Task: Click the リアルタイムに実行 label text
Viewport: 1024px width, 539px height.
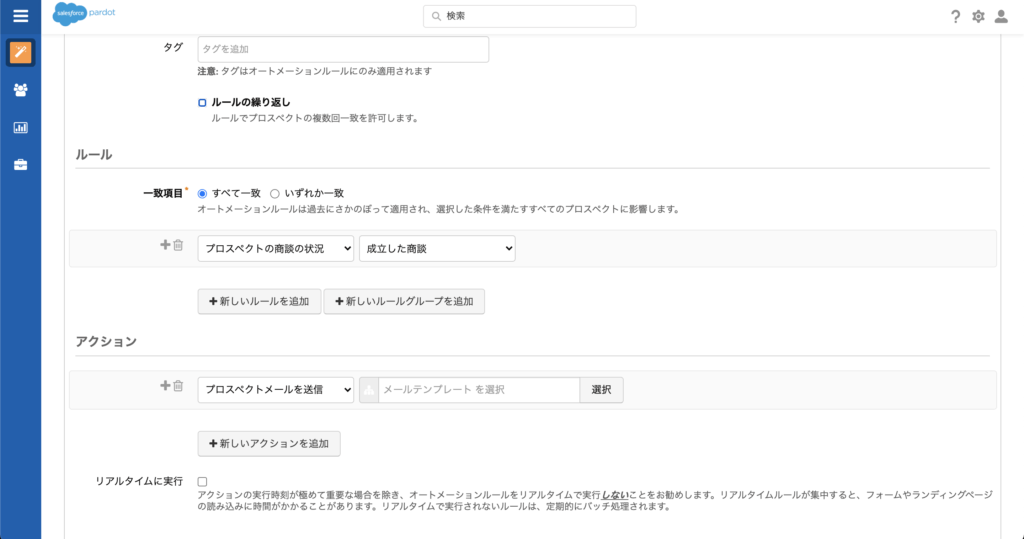Action: [139, 482]
